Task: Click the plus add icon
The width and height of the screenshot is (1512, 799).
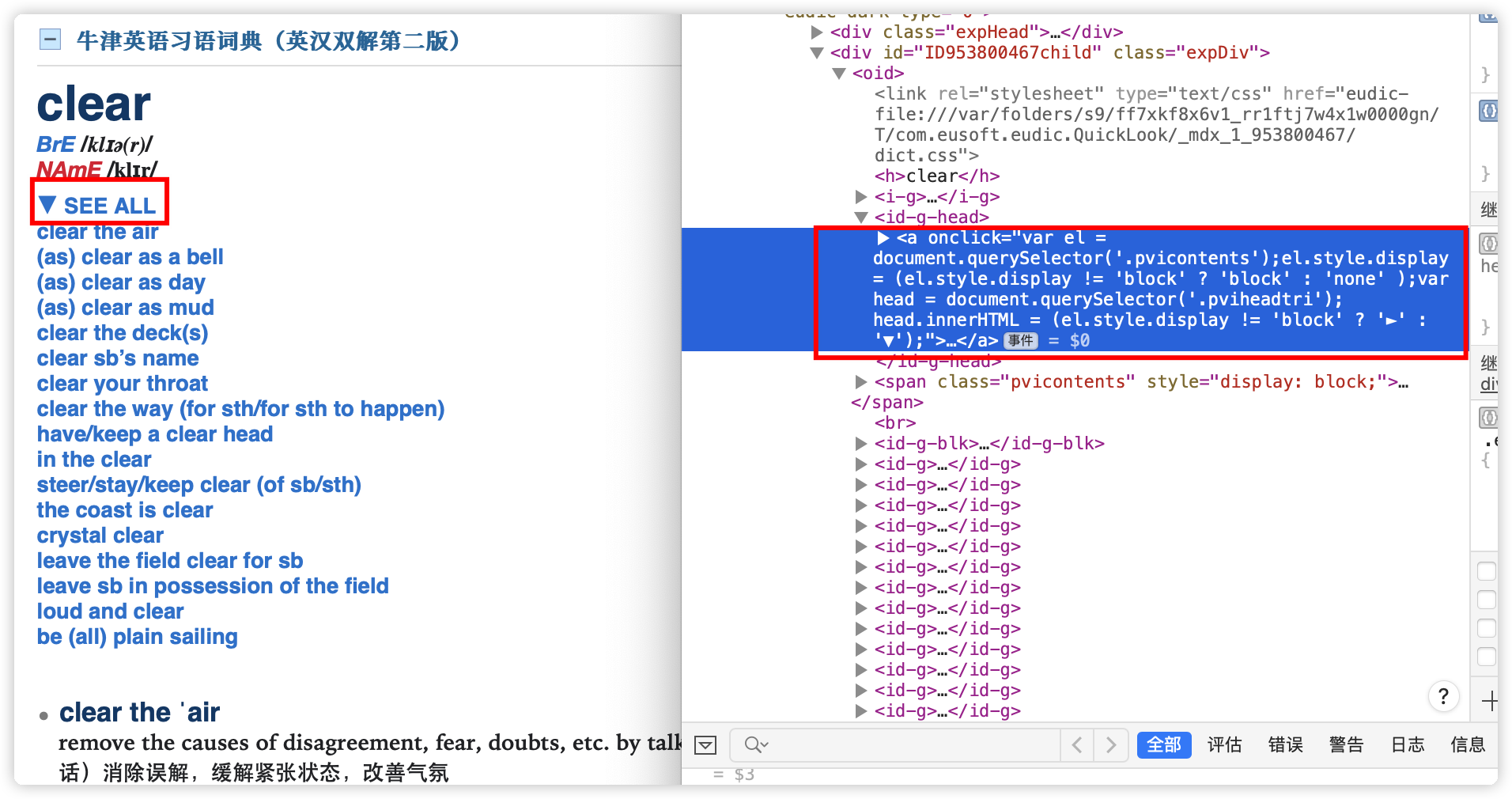Action: 1489,701
